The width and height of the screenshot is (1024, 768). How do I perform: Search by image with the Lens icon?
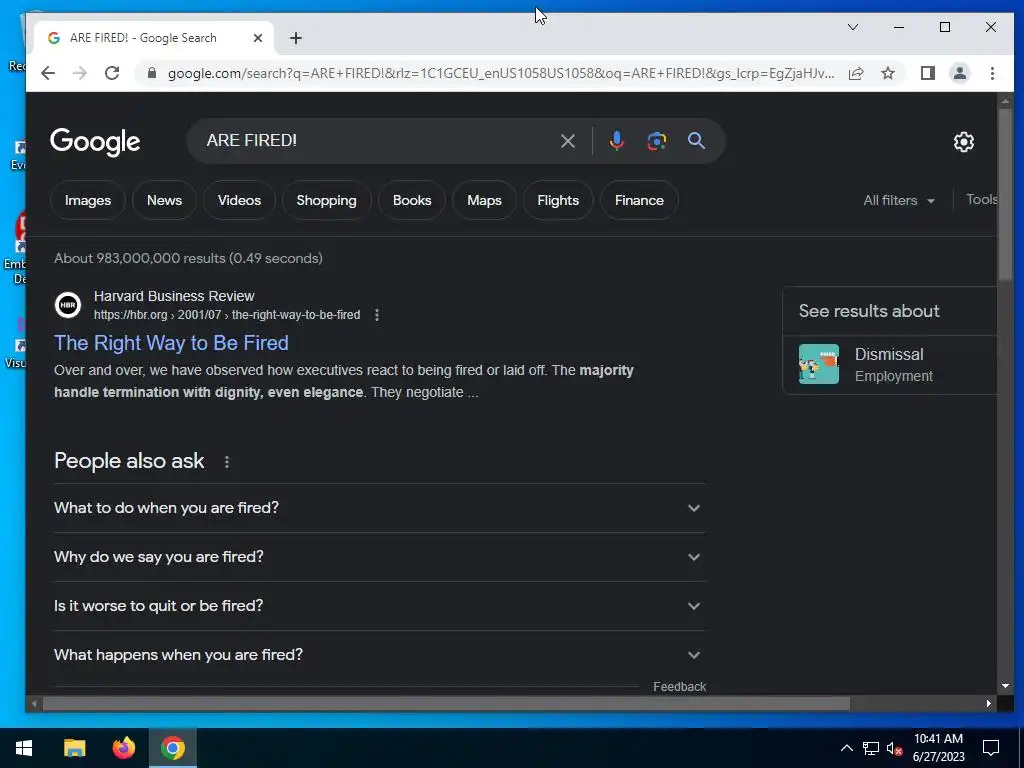tap(657, 141)
